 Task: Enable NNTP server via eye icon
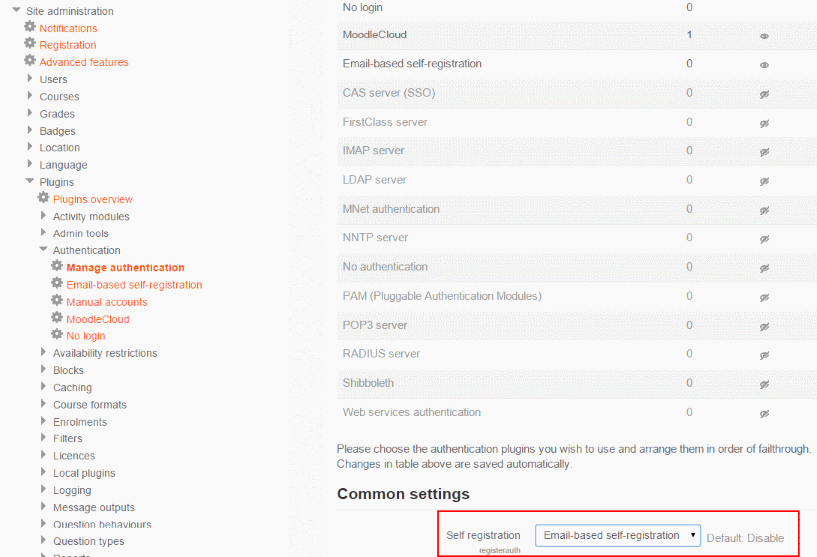click(x=764, y=239)
